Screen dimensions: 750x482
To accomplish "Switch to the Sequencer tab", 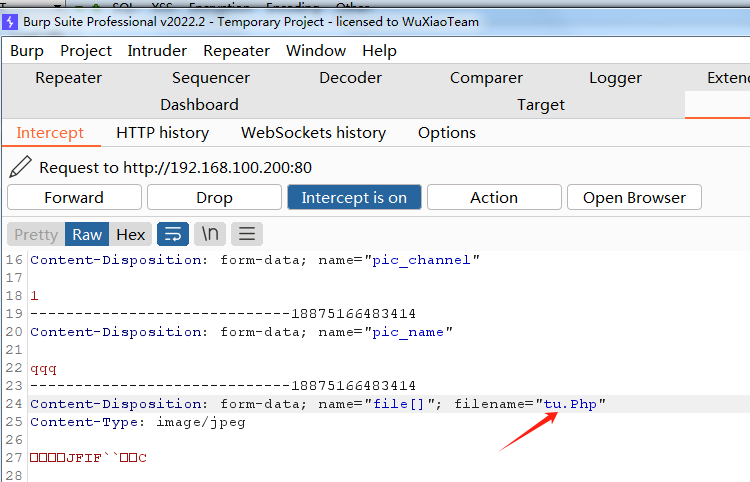I will 211,77.
